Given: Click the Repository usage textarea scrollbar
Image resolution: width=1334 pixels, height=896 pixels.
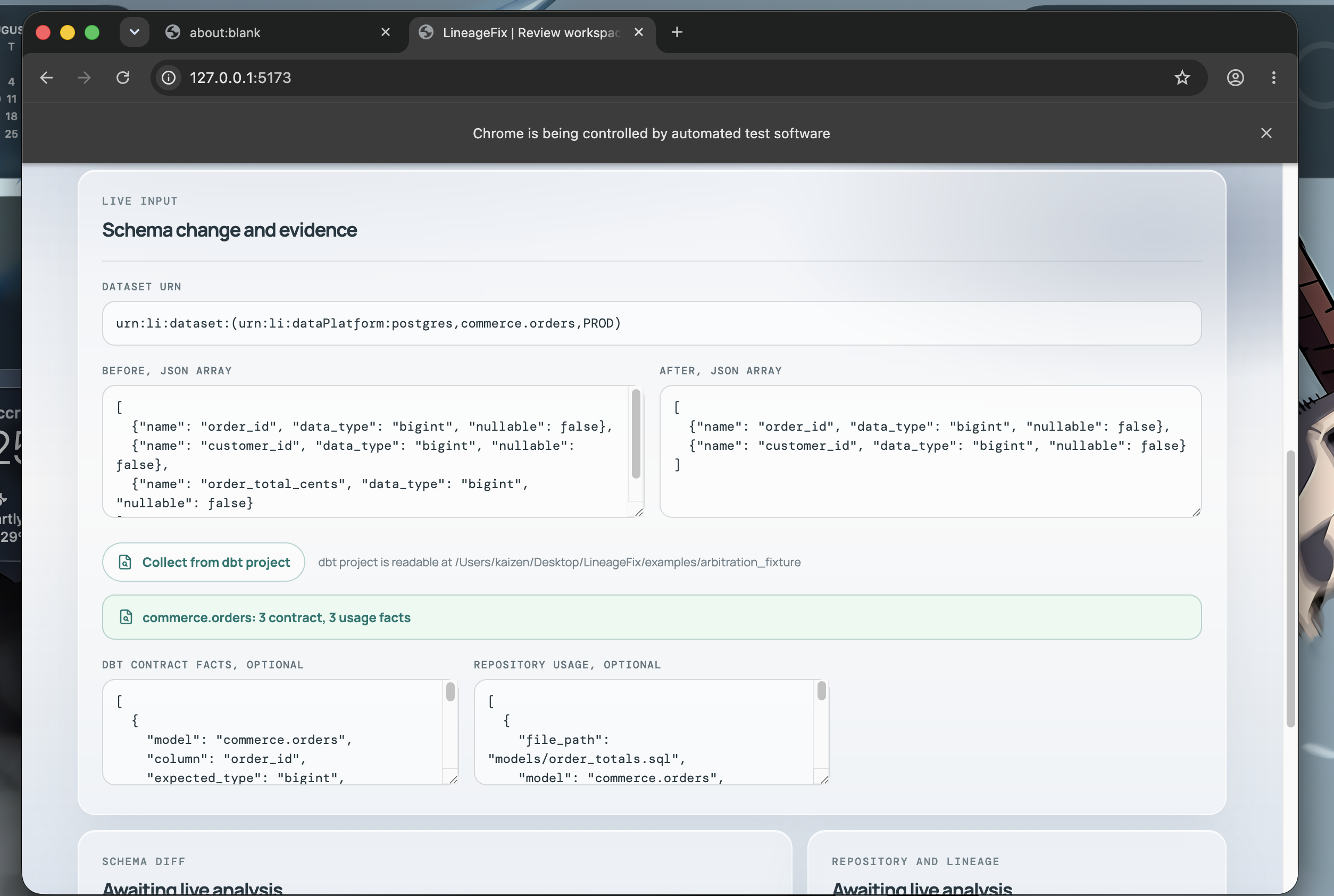Looking at the screenshot, I should [x=821, y=690].
